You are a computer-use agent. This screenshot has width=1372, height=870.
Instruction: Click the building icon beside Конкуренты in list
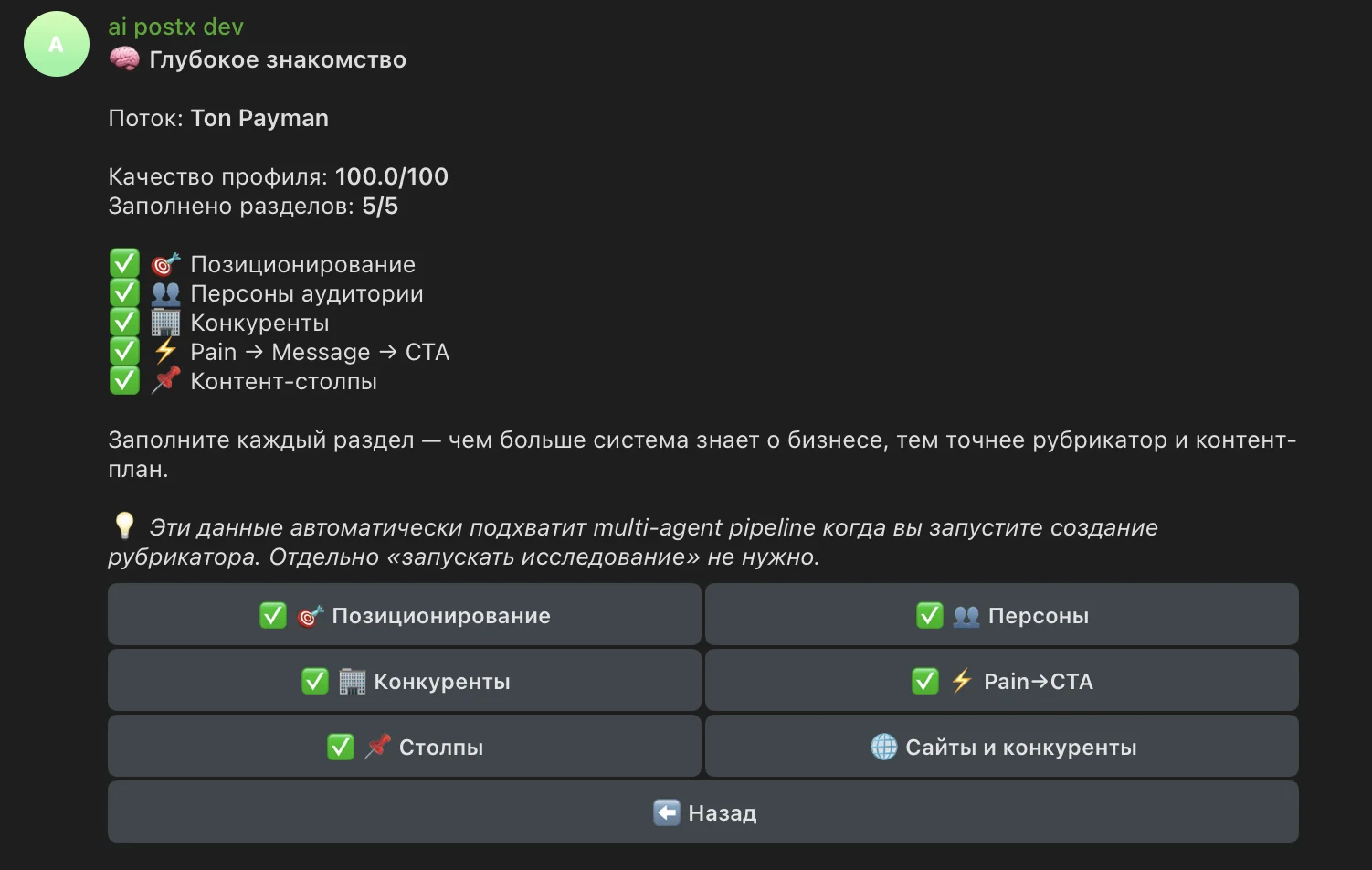click(165, 323)
